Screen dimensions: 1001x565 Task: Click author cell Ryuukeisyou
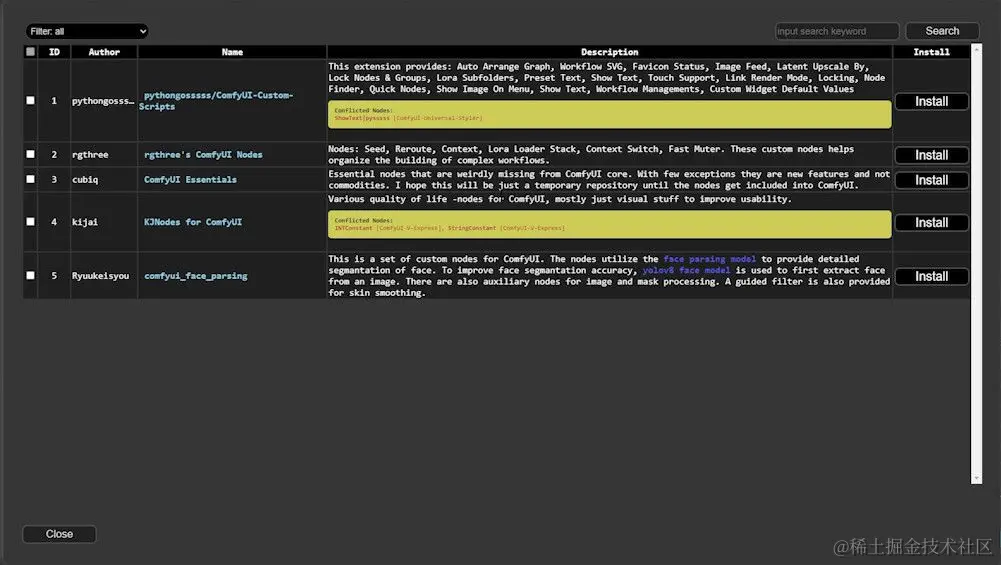tap(100, 276)
